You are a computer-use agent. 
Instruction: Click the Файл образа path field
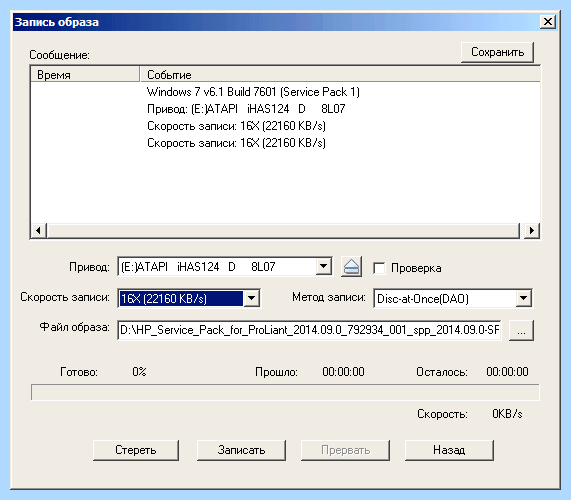point(309,330)
